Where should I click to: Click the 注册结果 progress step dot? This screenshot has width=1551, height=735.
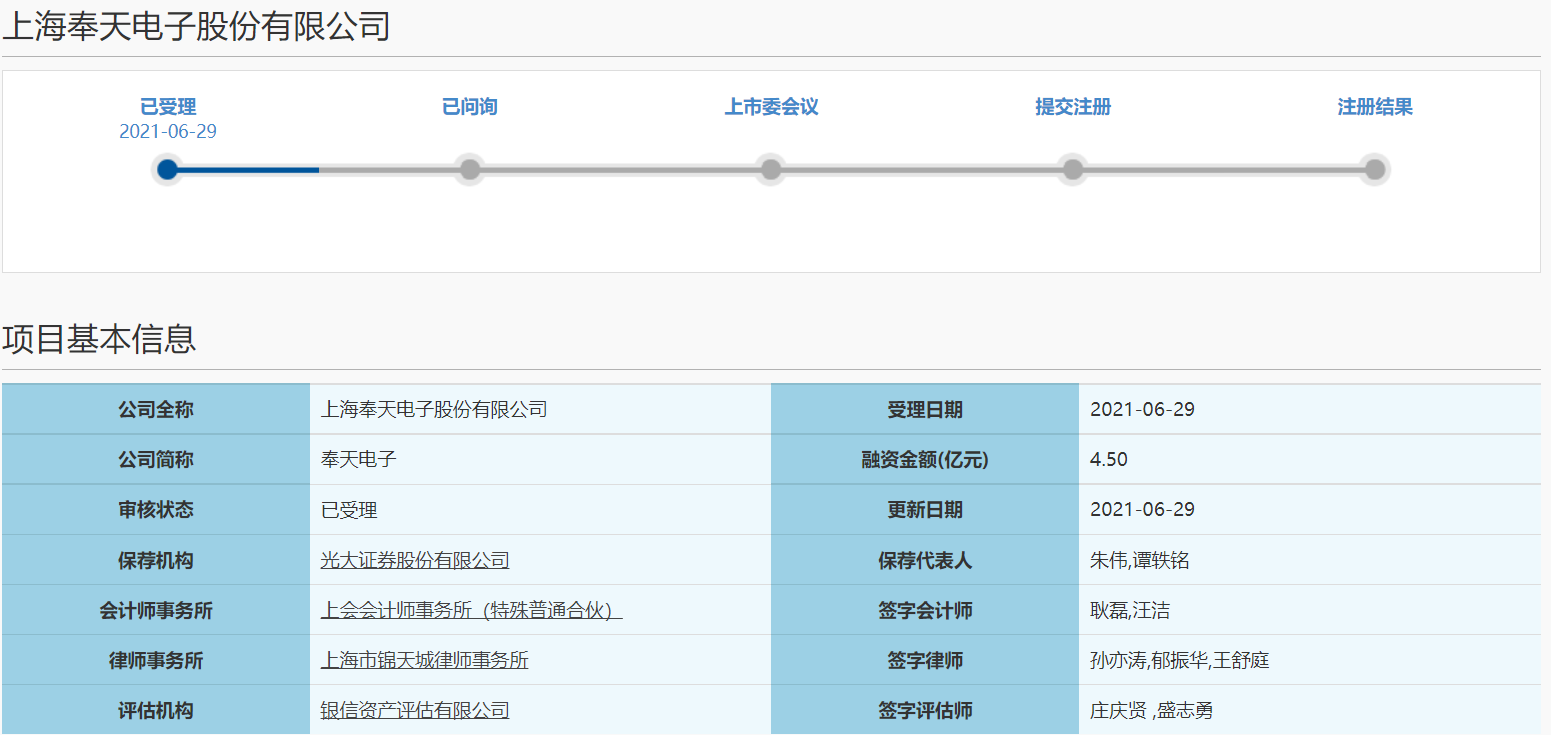coord(1375,170)
